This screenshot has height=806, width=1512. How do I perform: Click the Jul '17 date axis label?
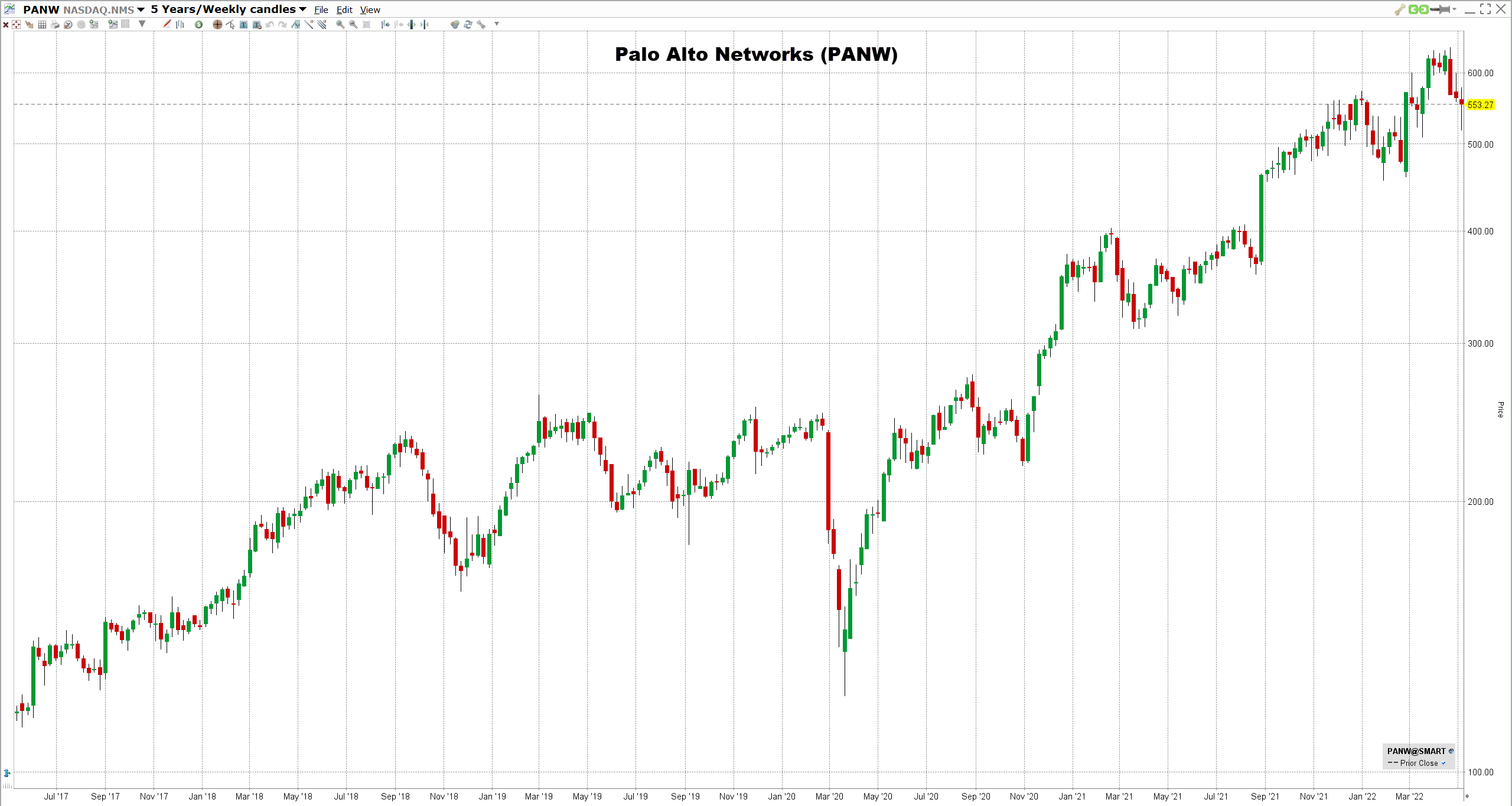tap(56, 797)
